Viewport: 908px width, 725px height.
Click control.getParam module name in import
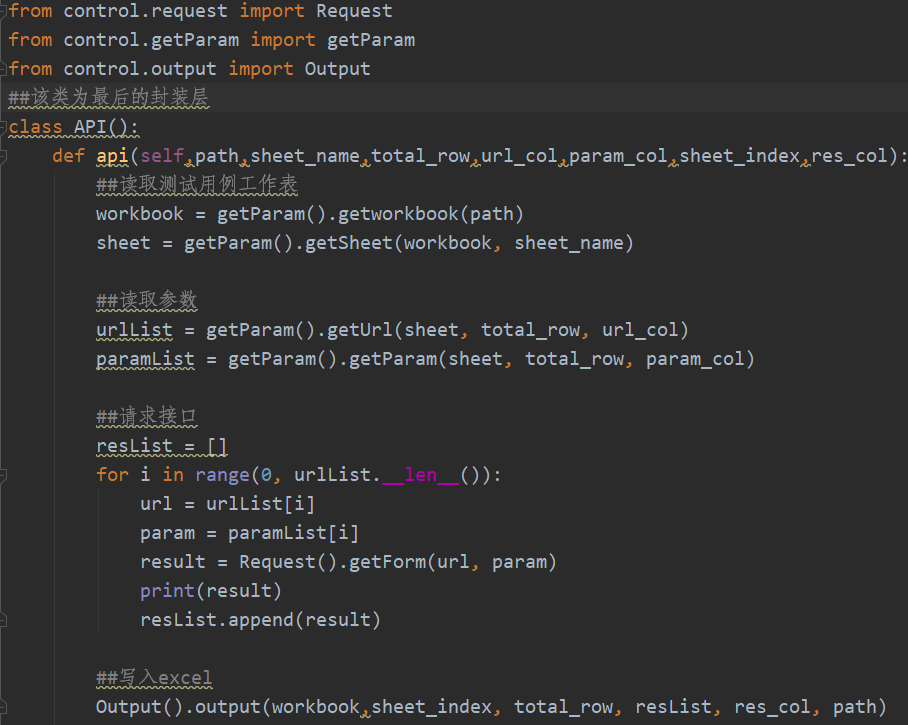pyautogui.click(x=151, y=40)
